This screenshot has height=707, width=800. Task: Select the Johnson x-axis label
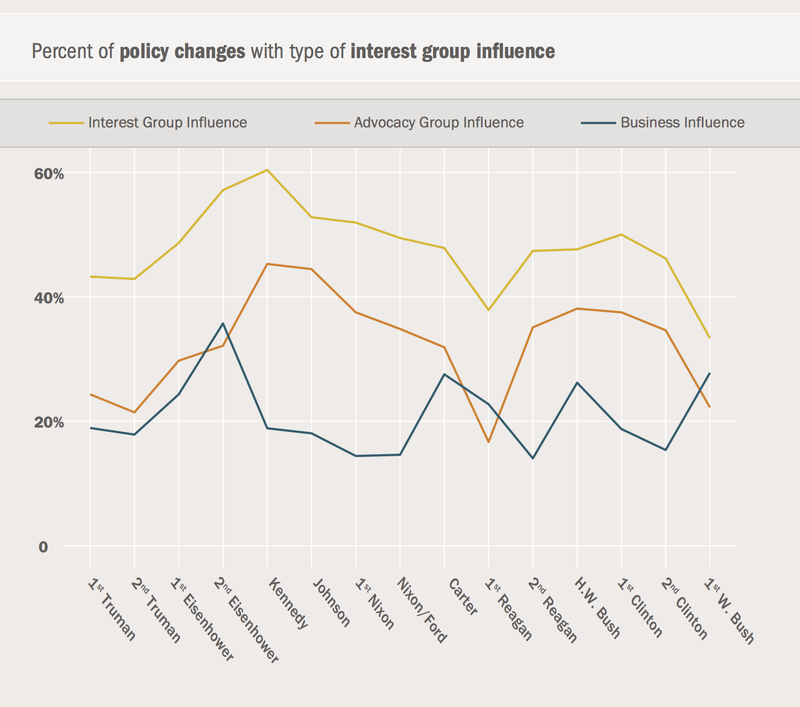tap(331, 600)
